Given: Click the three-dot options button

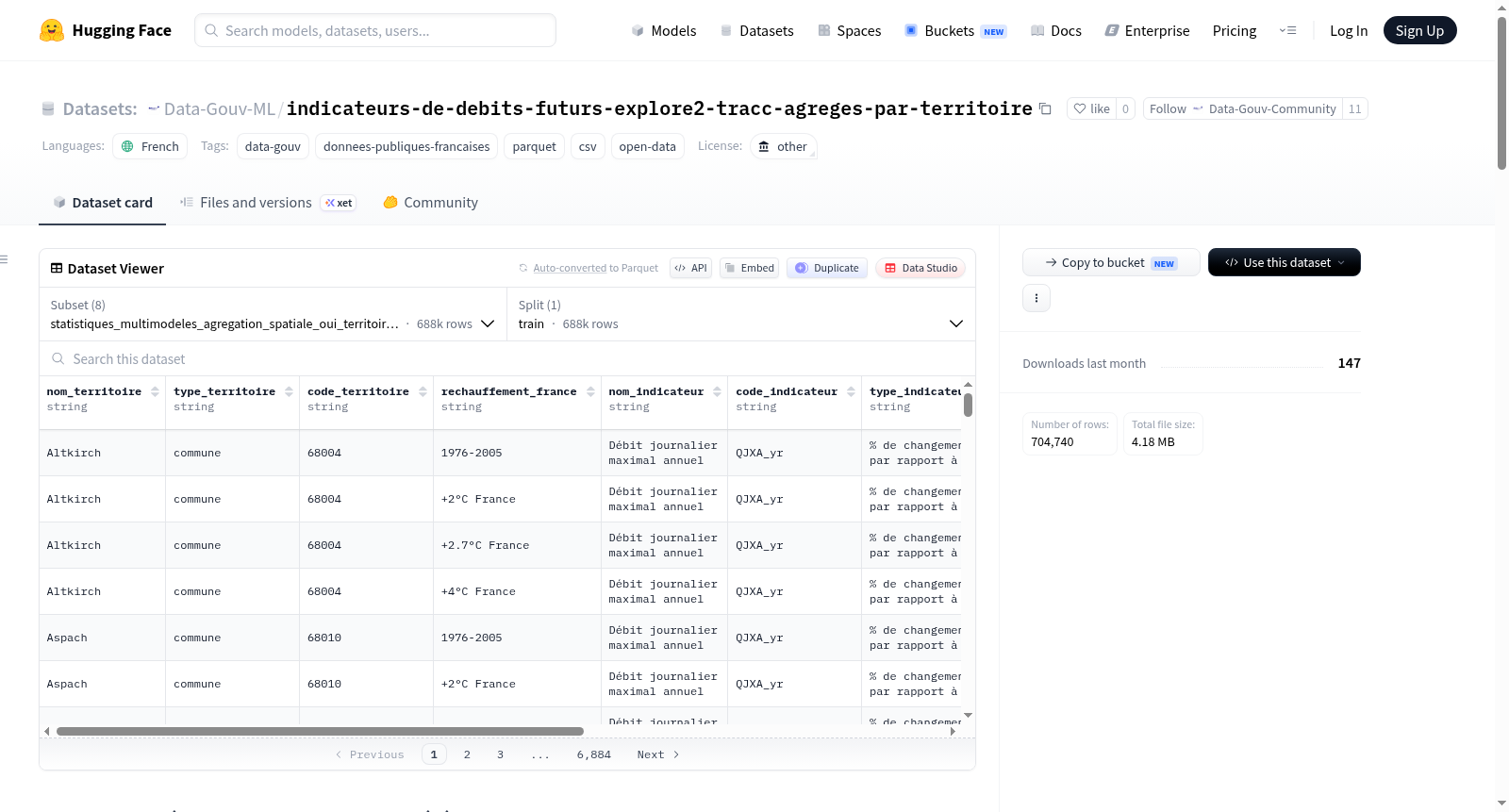Looking at the screenshot, I should [x=1036, y=298].
